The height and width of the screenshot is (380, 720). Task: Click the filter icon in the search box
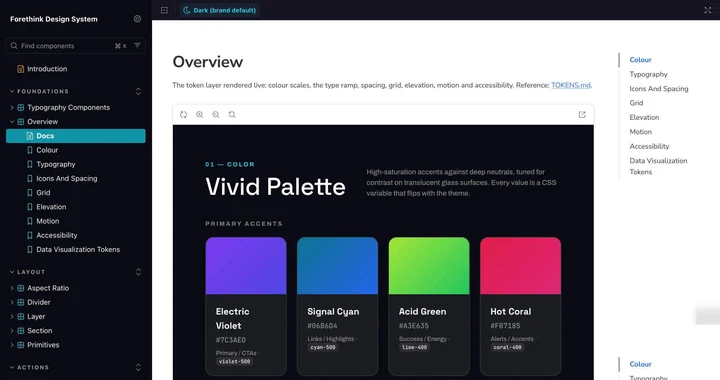point(137,45)
